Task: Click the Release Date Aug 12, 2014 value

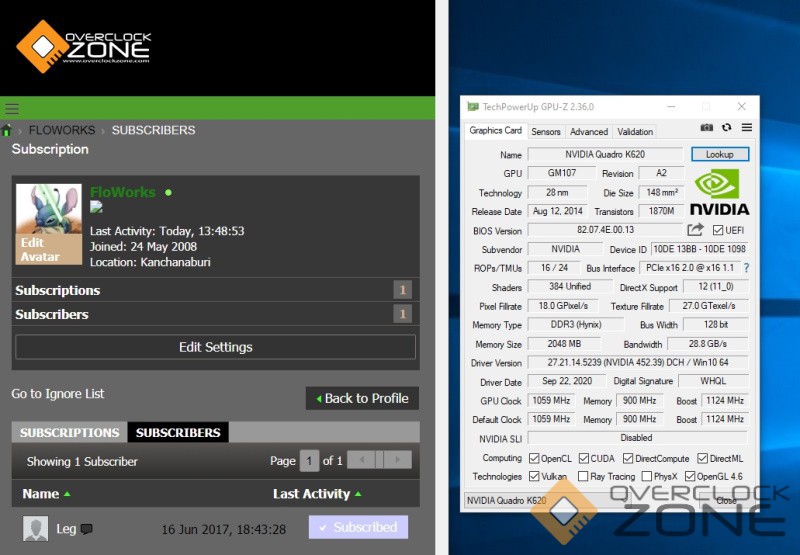Action: (558, 211)
